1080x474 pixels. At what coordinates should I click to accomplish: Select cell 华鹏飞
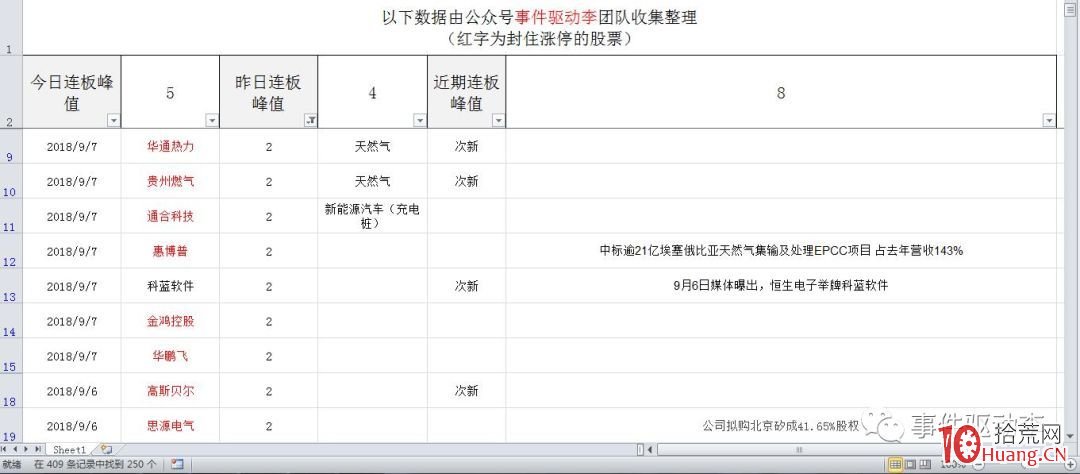pos(170,356)
